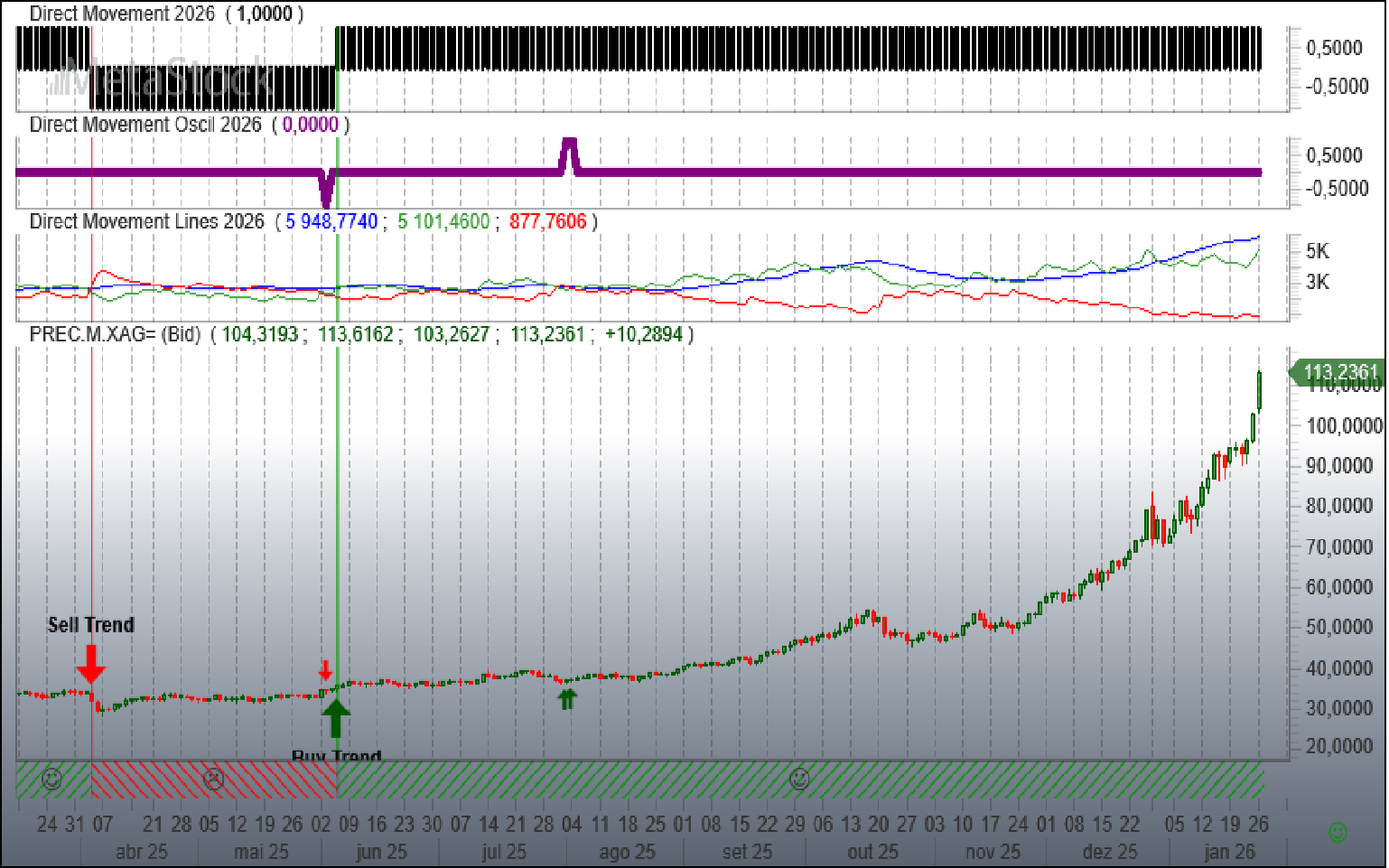The width and height of the screenshot is (1389, 868).
Task: Click the sad face in the red hatched zone
Action: pyautogui.click(x=213, y=779)
